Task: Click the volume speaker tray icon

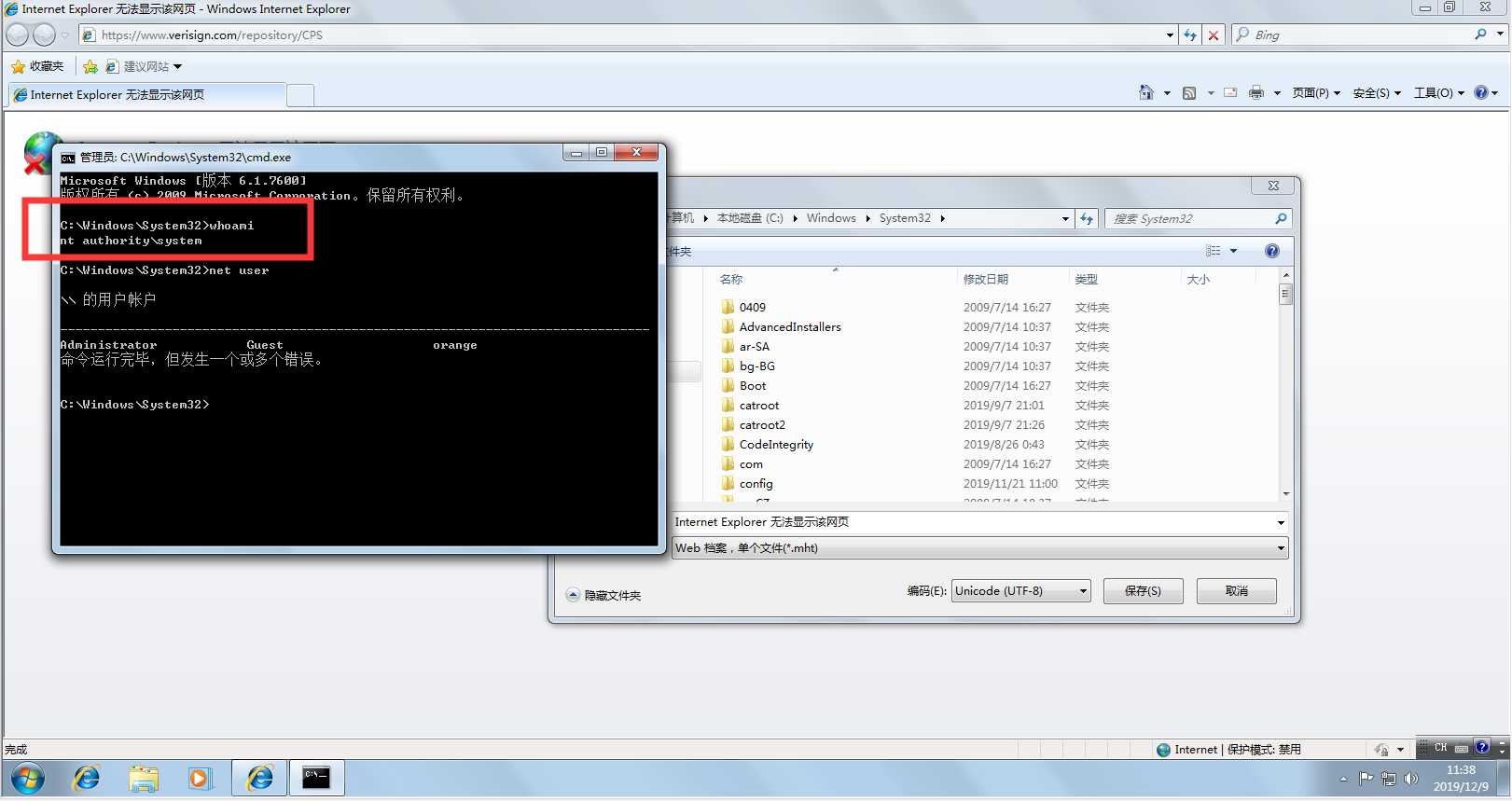Action: (1411, 778)
